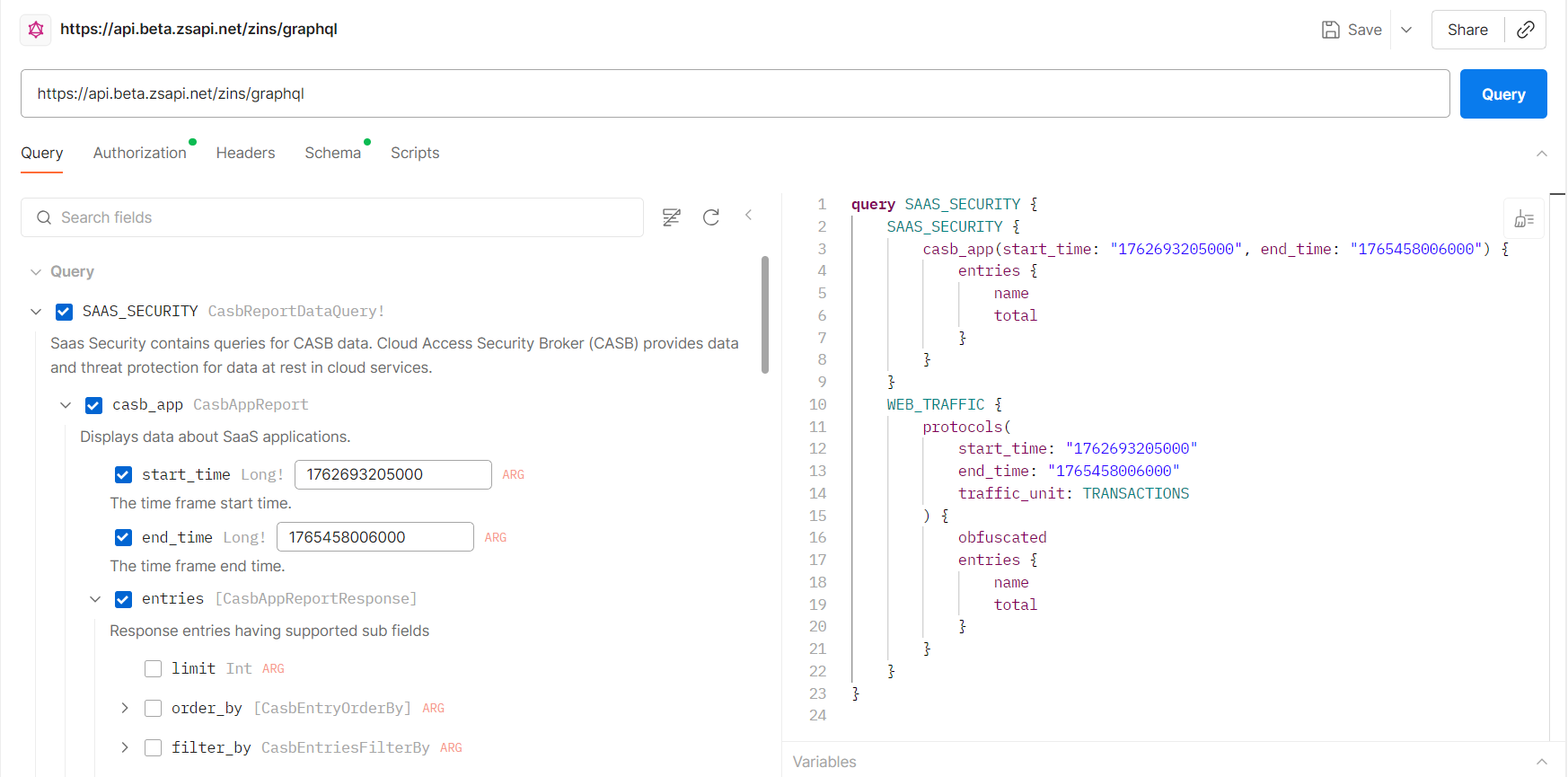Collapse the casb_app tree node
Image resolution: width=1568 pixels, height=777 pixels.
click(66, 405)
